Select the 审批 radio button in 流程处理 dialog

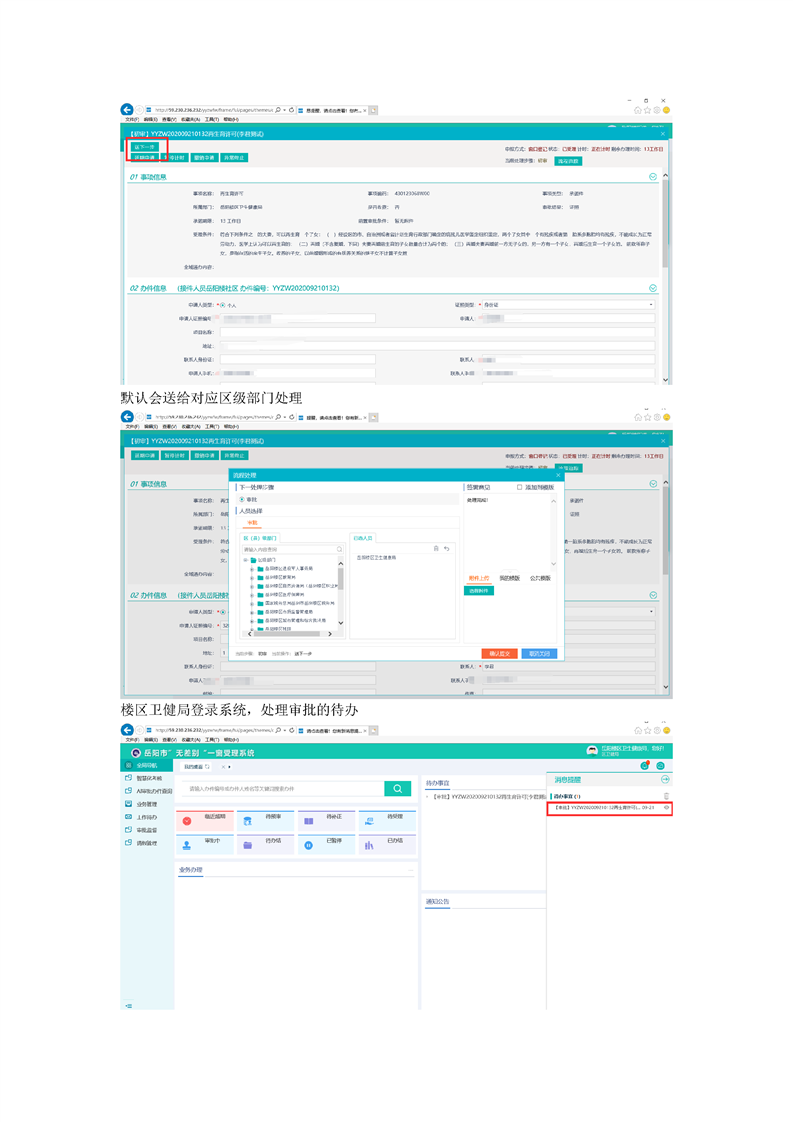pos(241,499)
